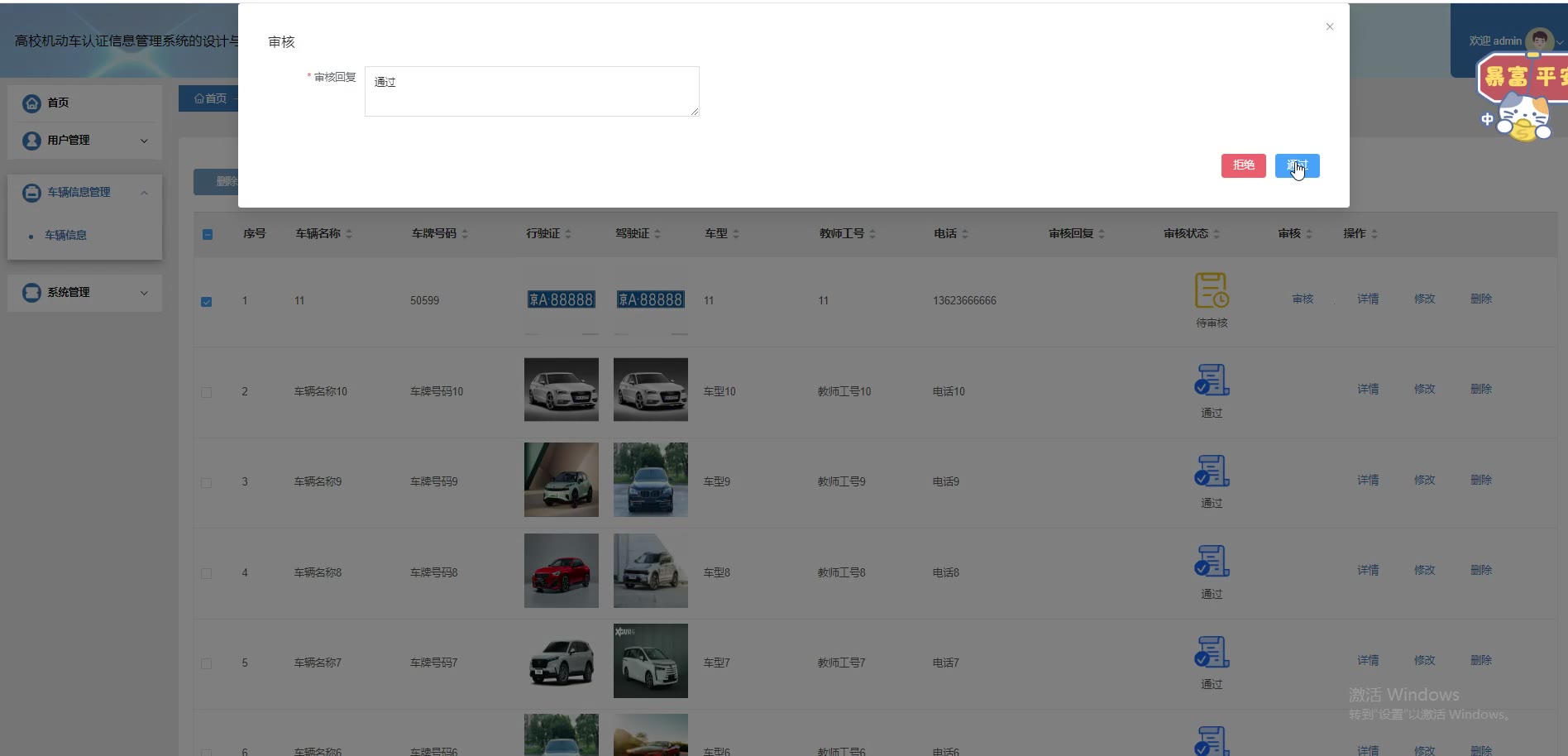This screenshot has width=1568, height=756.
Task: Click the system management sidebar icon
Action: pyautogui.click(x=31, y=293)
